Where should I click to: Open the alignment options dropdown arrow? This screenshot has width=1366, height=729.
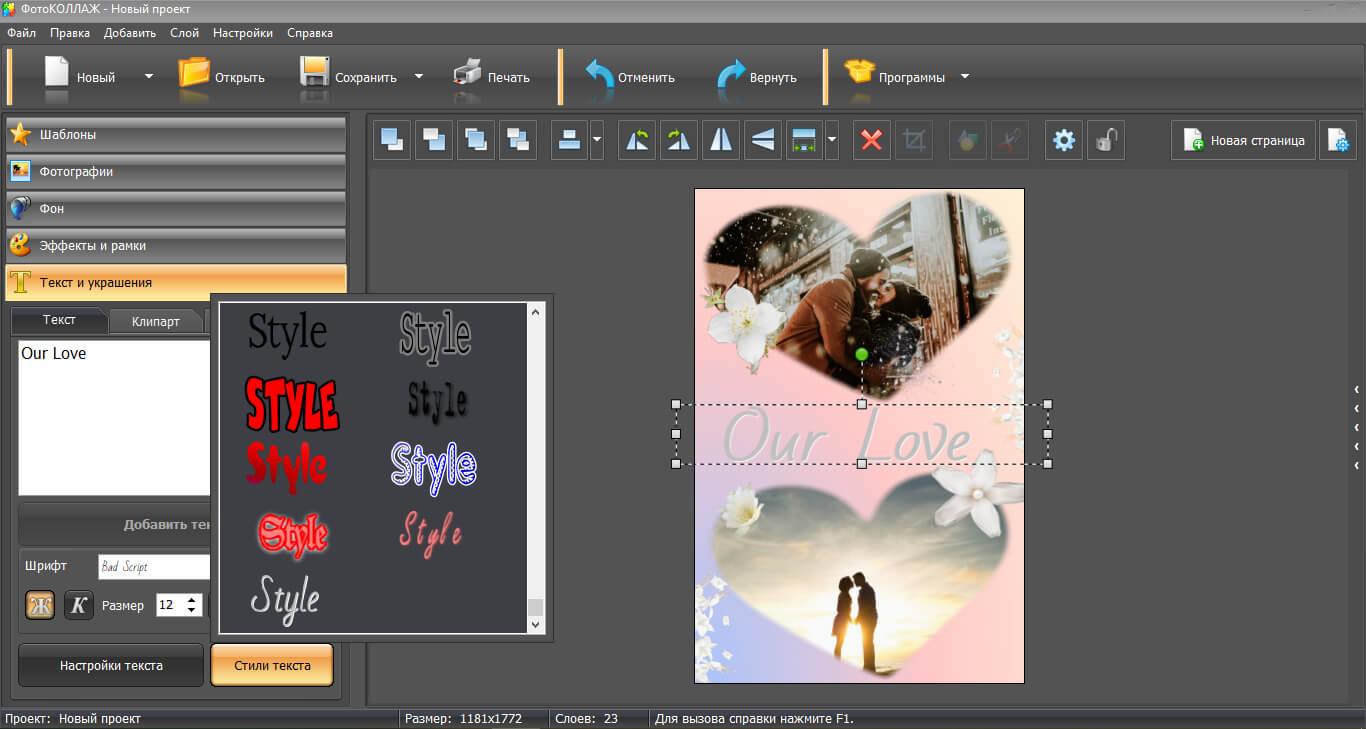pos(597,140)
